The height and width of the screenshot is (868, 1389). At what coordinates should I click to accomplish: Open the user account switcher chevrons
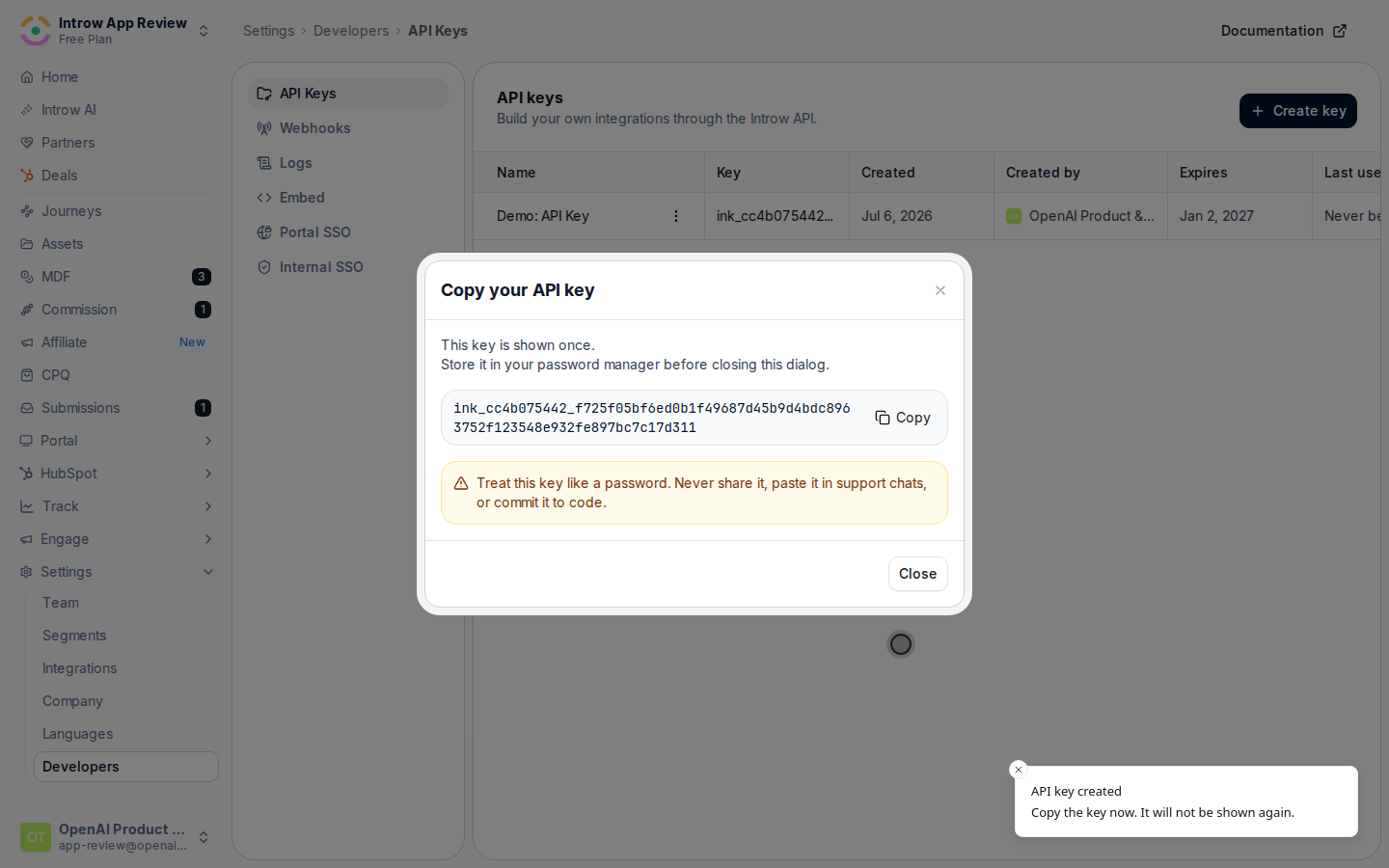204,837
